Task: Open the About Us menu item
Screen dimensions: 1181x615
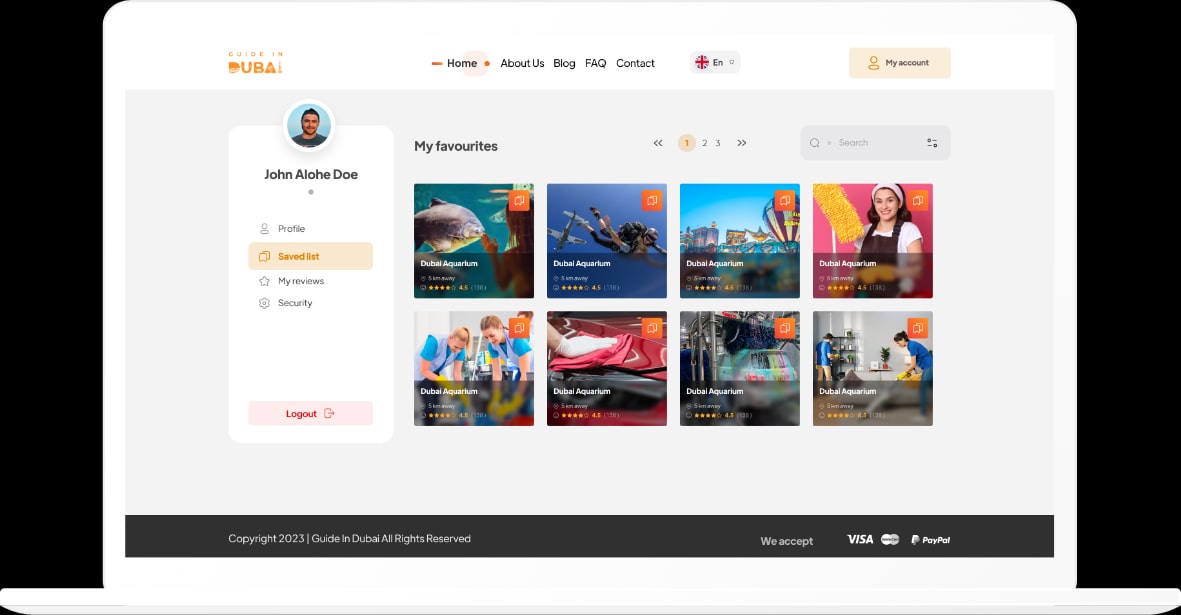Action: pyautogui.click(x=522, y=63)
